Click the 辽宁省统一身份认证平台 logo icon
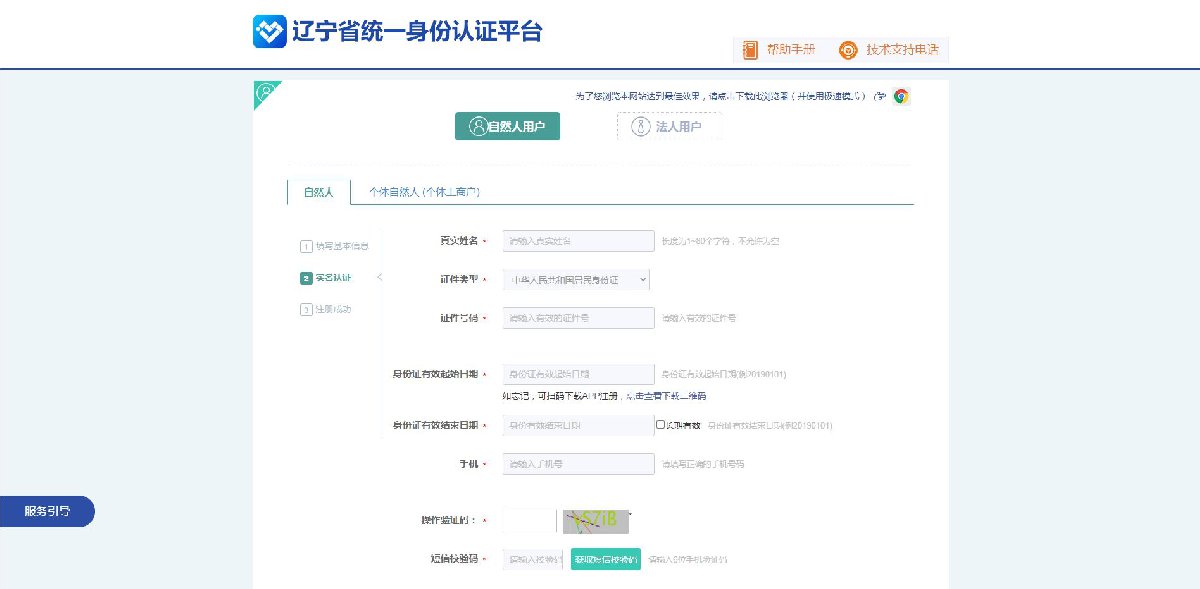1200x589 pixels. [x=269, y=31]
